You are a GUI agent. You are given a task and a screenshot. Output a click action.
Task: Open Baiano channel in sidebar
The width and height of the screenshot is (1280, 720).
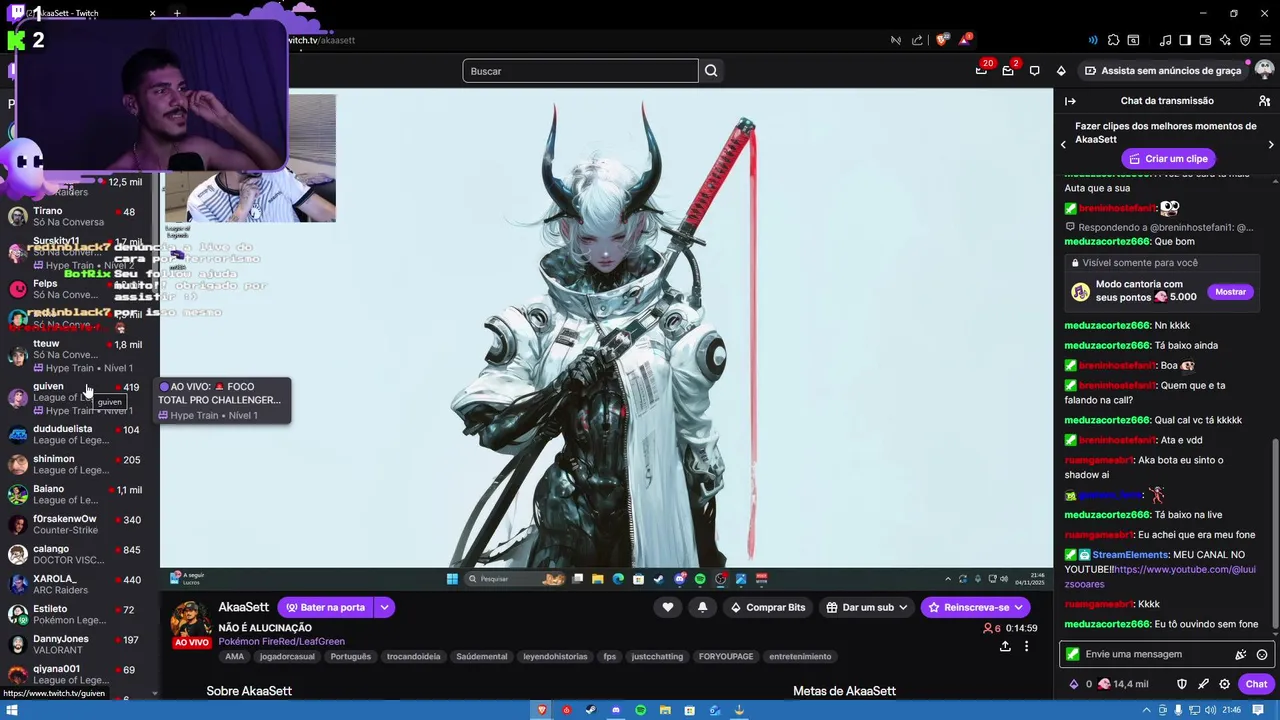click(78, 494)
